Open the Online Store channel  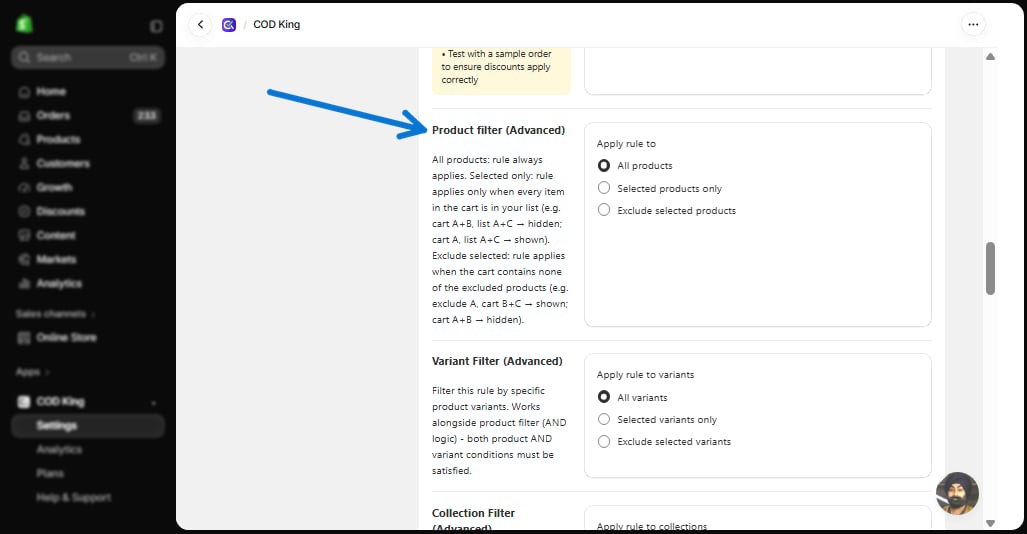[x=66, y=338]
